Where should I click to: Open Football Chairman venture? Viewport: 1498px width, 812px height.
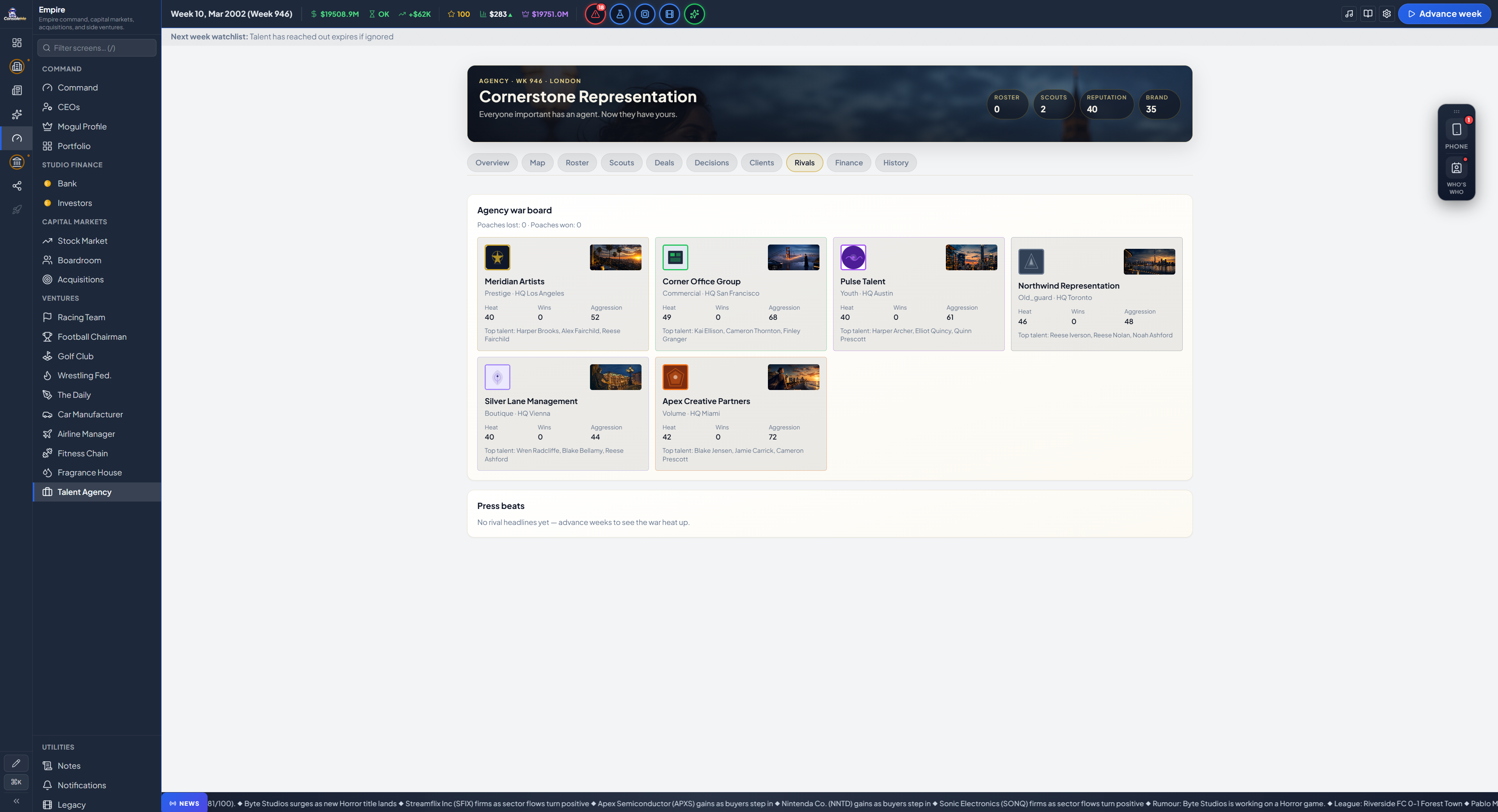click(96, 337)
